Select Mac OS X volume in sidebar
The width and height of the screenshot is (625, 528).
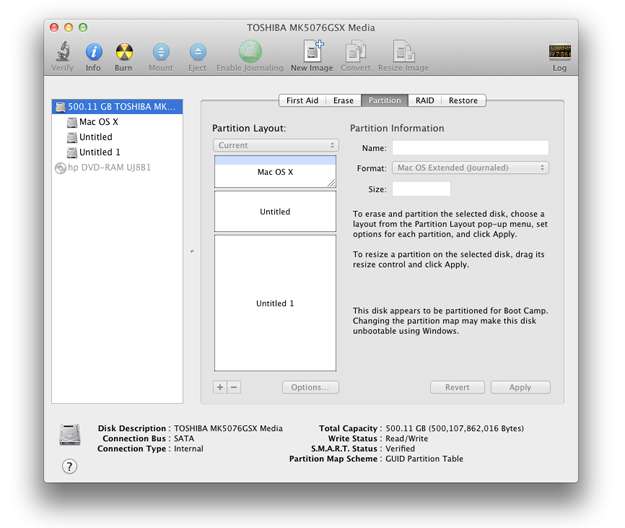[x=98, y=122]
